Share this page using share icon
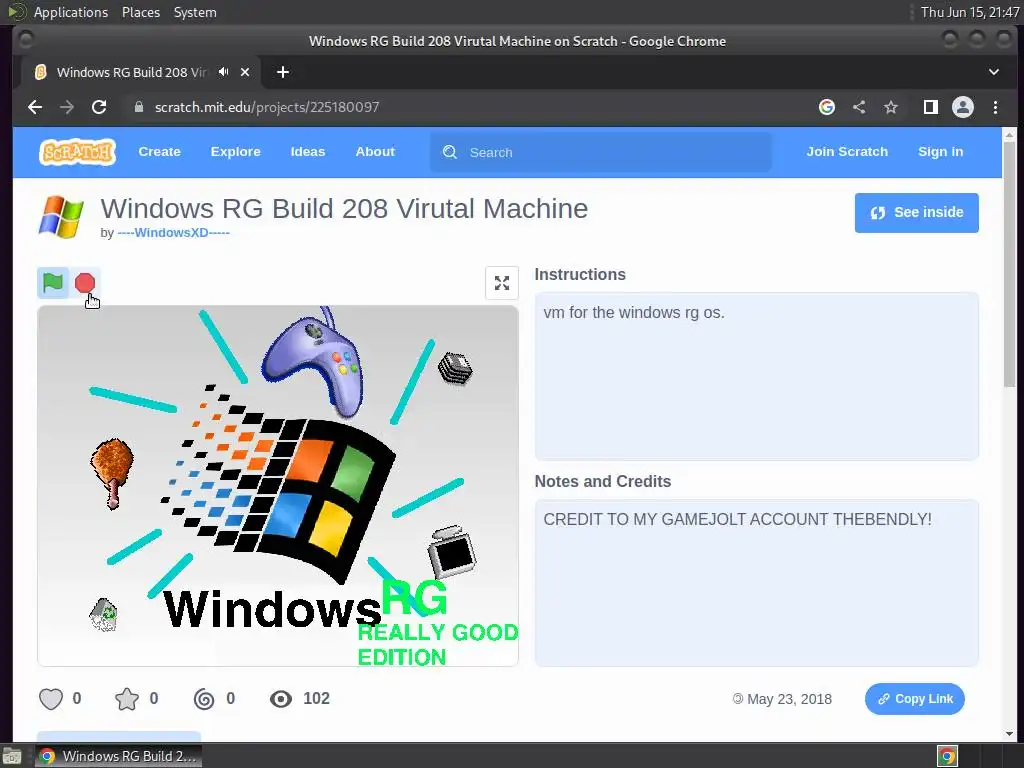Screen dimensions: 1024x768 [859, 107]
